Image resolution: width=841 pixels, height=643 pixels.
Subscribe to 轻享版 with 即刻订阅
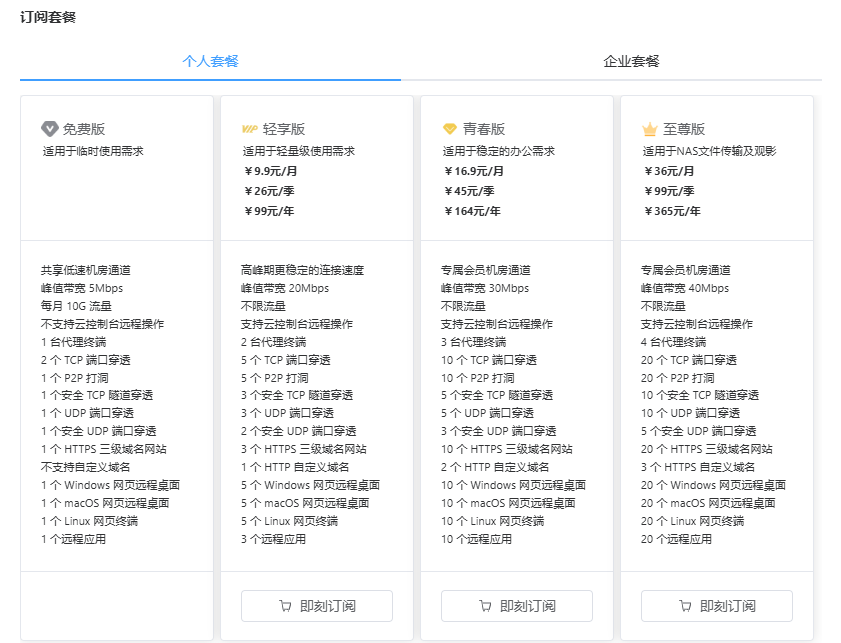[317, 606]
